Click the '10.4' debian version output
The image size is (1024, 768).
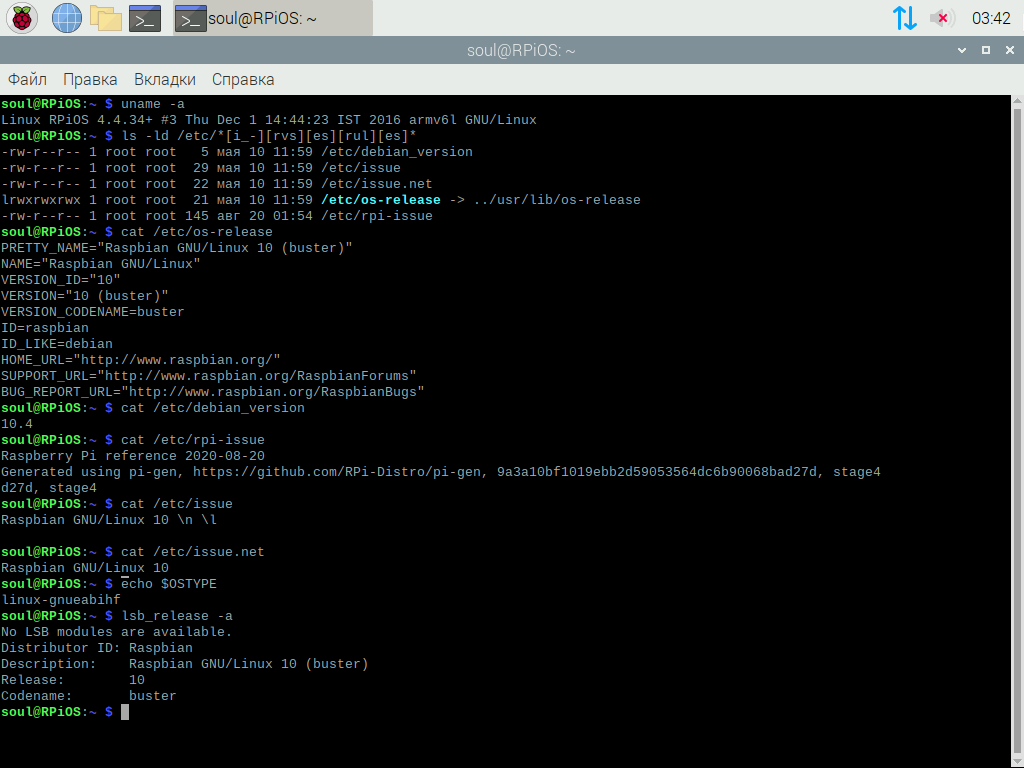[x=16, y=424]
